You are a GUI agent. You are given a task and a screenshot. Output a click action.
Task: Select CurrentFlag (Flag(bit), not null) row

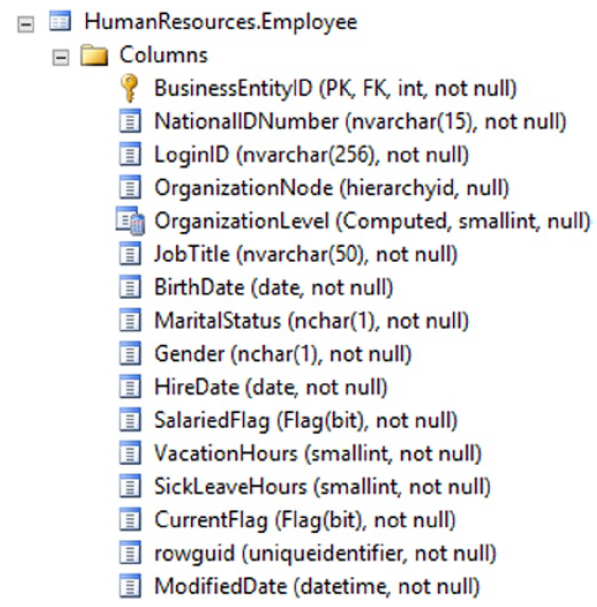(x=305, y=520)
